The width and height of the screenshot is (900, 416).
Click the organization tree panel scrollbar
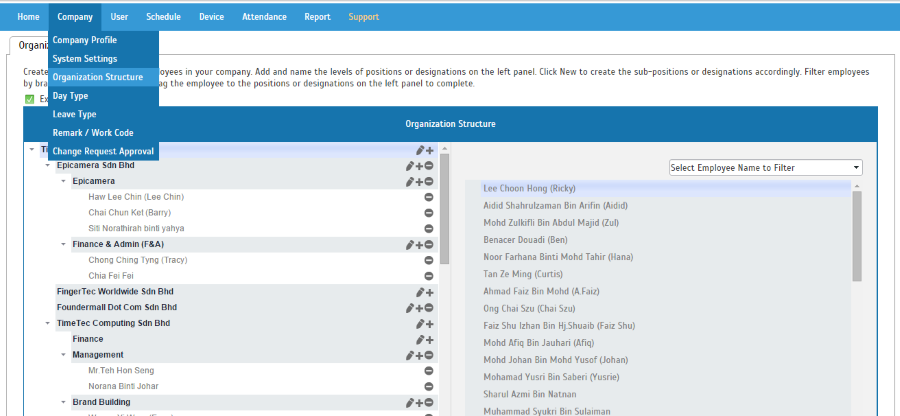coord(444,208)
